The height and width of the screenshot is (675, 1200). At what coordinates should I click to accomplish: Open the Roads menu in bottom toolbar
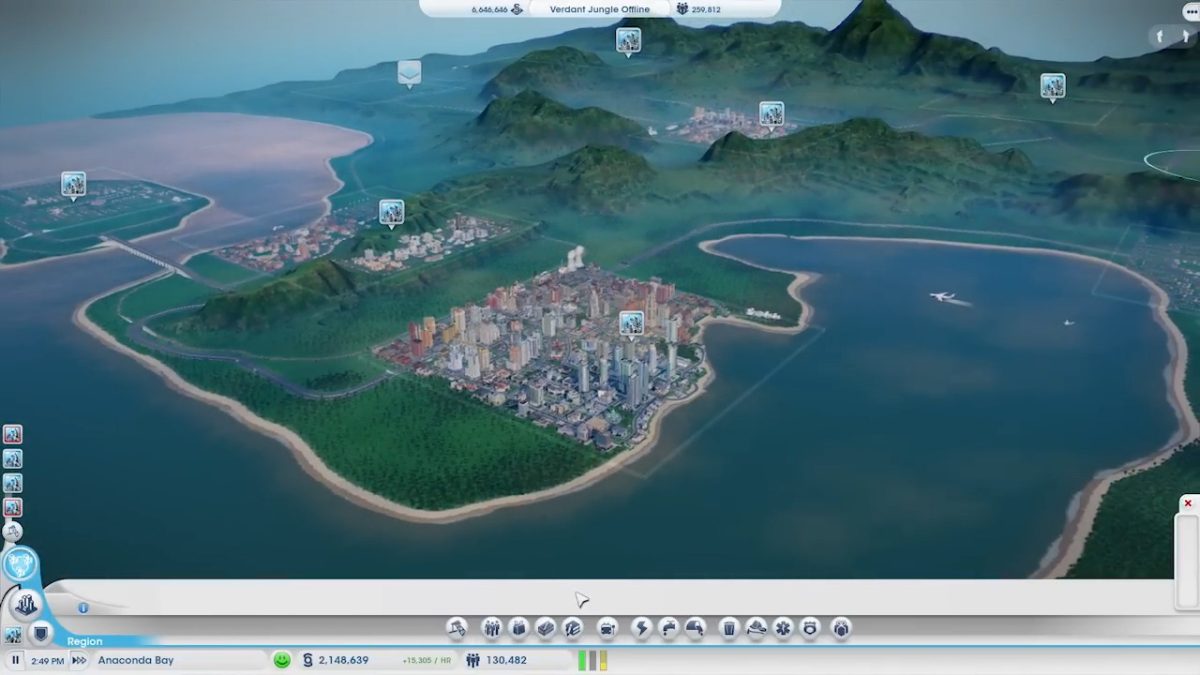click(x=457, y=628)
